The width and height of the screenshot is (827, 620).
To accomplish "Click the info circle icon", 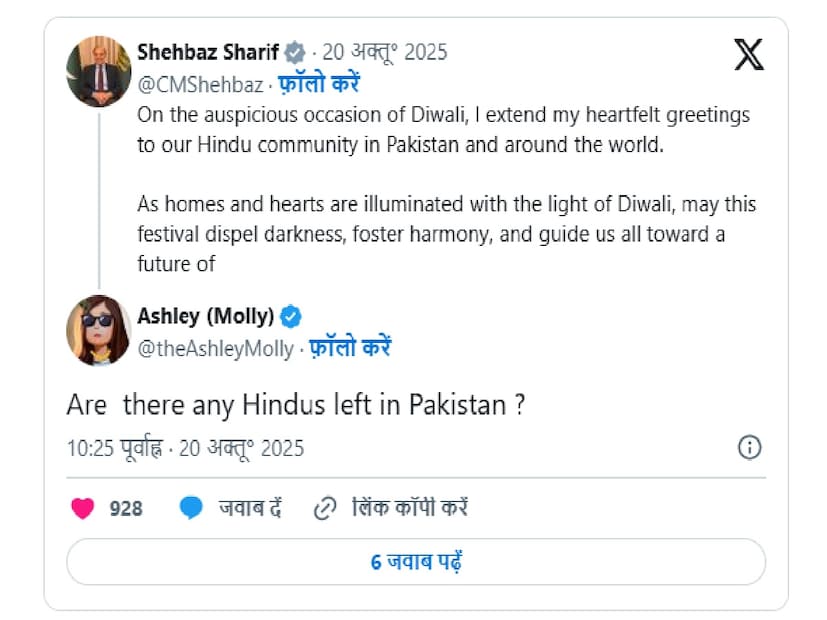I will (750, 447).
